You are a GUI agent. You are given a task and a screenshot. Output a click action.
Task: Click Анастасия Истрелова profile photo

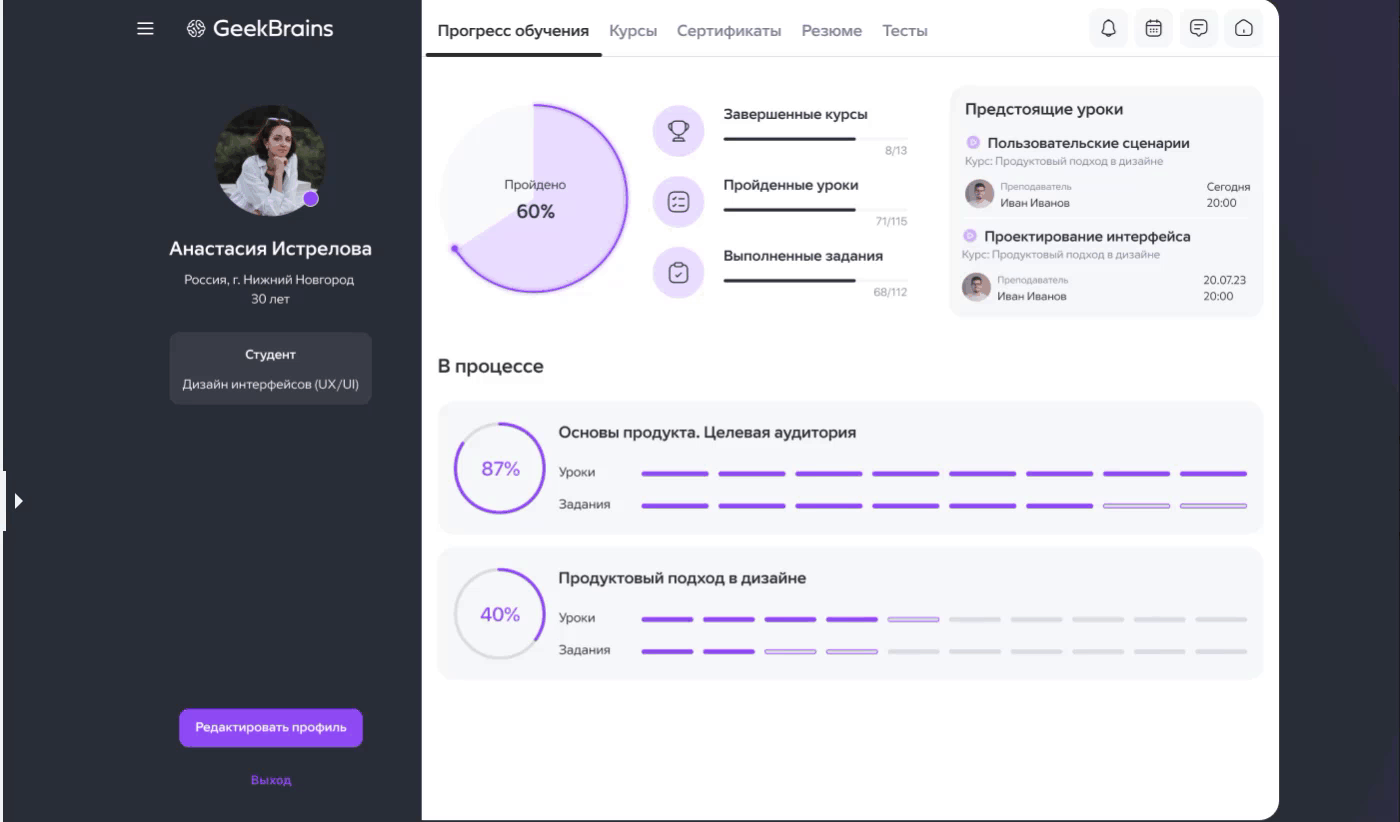[270, 161]
